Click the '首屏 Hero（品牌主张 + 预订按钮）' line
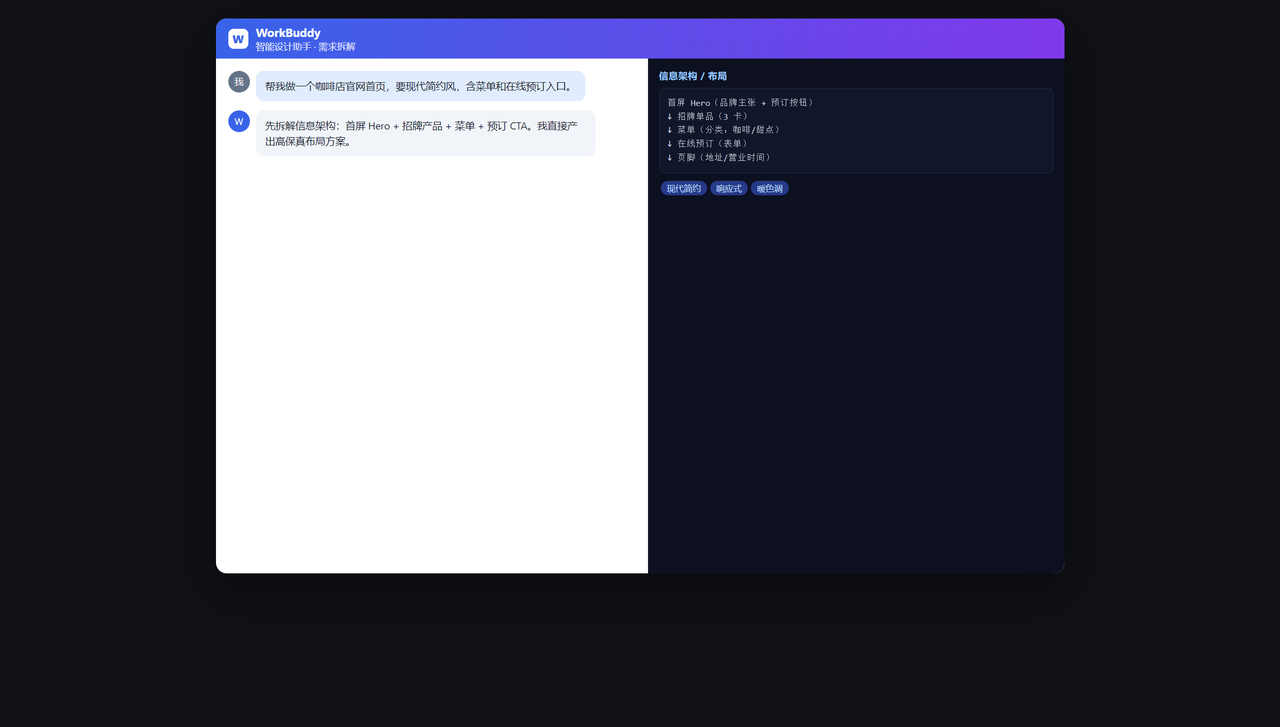1280x727 pixels. [741, 103]
